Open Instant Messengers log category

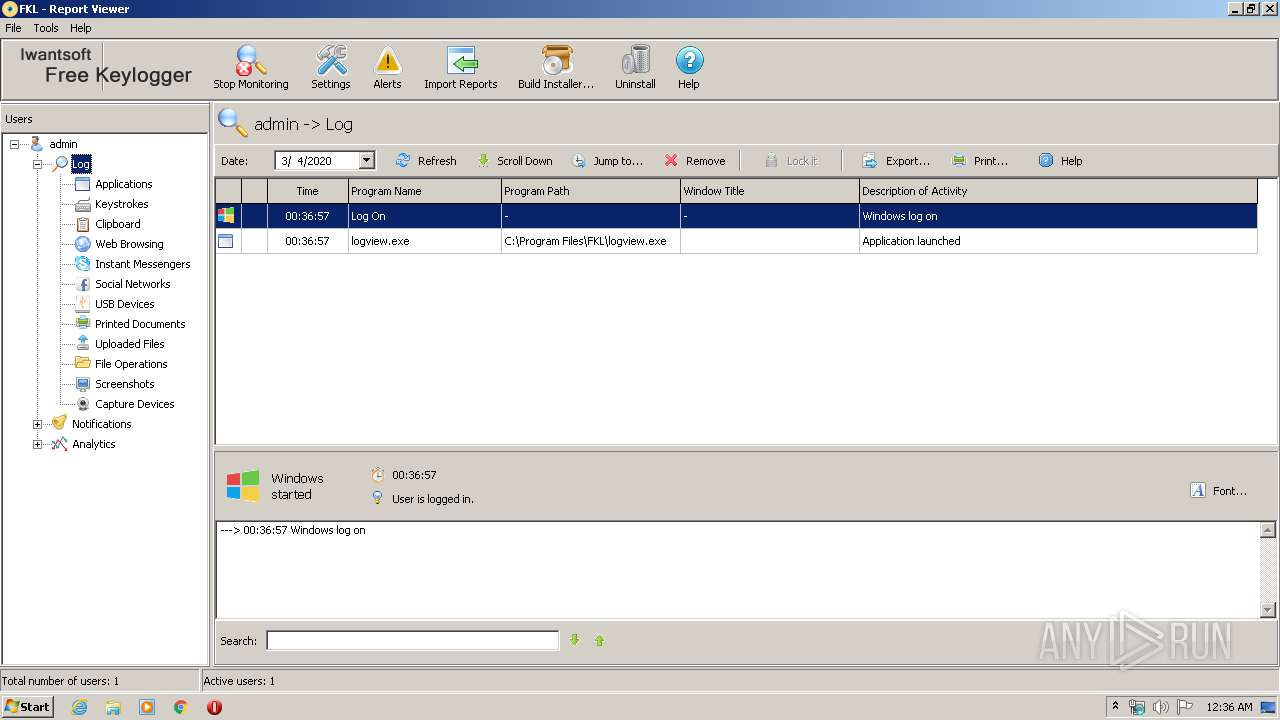142,264
